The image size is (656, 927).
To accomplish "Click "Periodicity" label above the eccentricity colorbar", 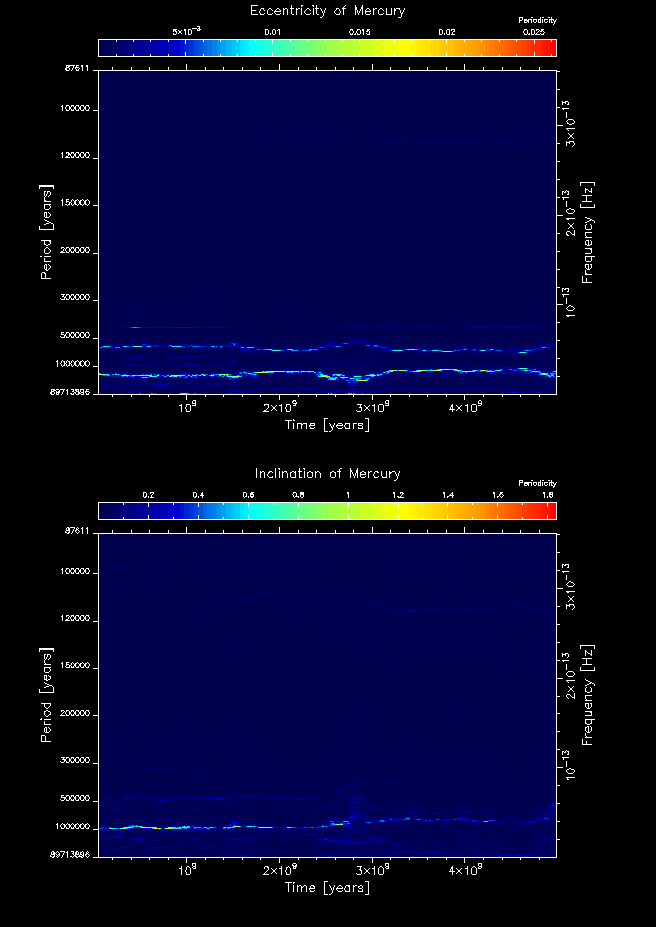I will pyautogui.click(x=537, y=20).
